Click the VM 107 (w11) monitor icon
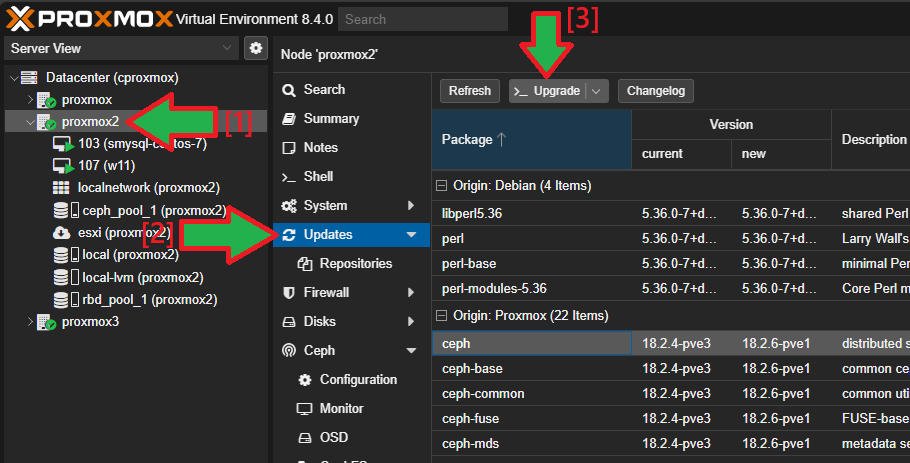This screenshot has height=463, width=910. [x=63, y=166]
